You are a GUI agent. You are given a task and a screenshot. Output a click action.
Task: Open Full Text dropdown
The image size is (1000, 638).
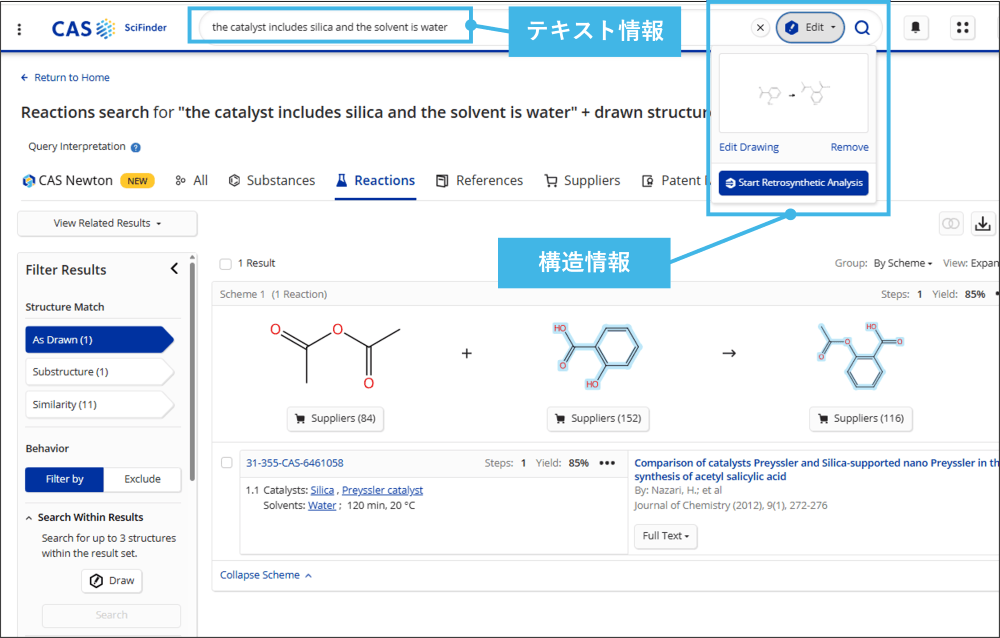tap(666, 536)
